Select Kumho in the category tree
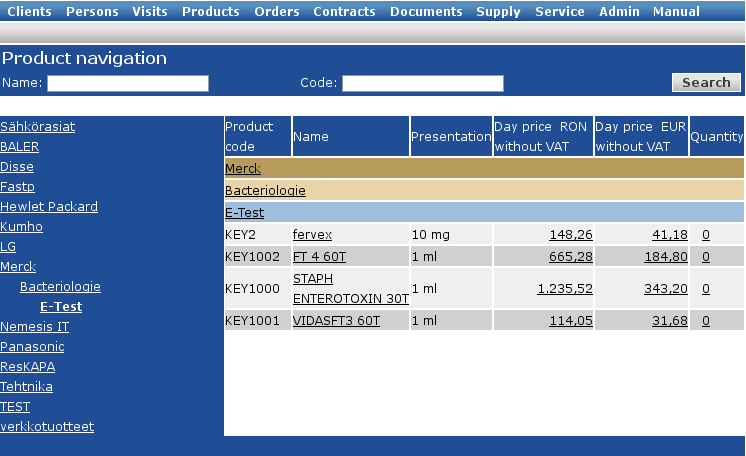746x456 pixels. (21, 227)
